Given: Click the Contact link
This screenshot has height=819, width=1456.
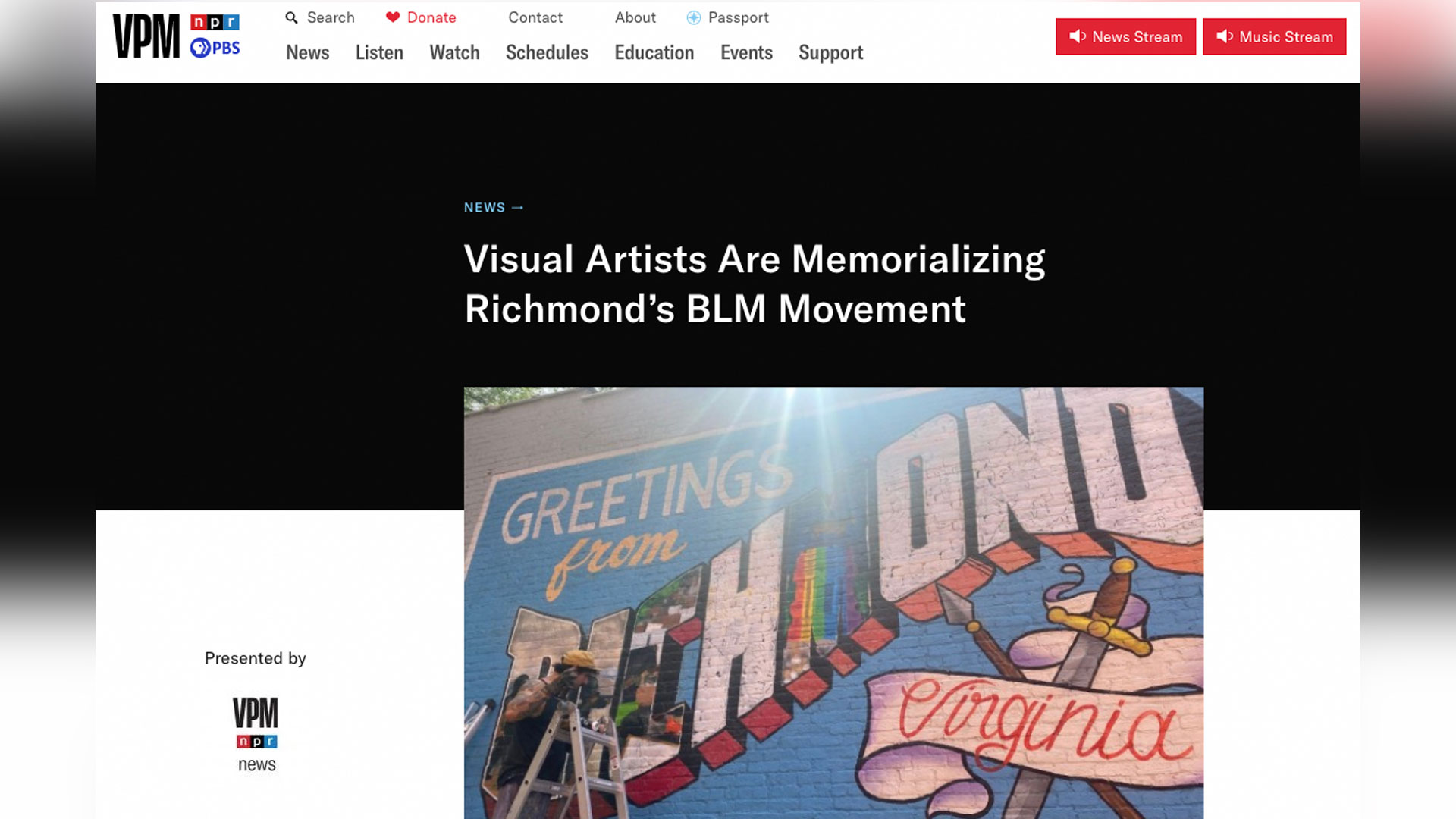Looking at the screenshot, I should coord(535,17).
